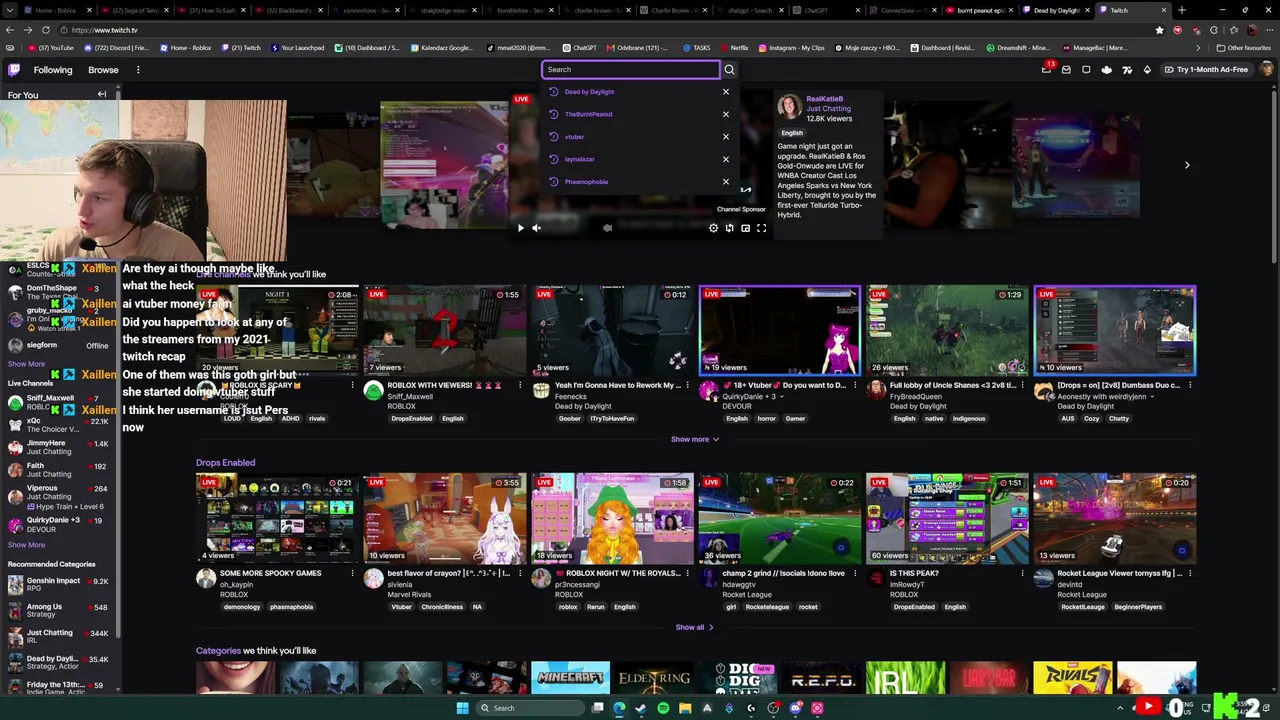
Task: Open the Drops Enabled section link
Action: [x=225, y=463]
